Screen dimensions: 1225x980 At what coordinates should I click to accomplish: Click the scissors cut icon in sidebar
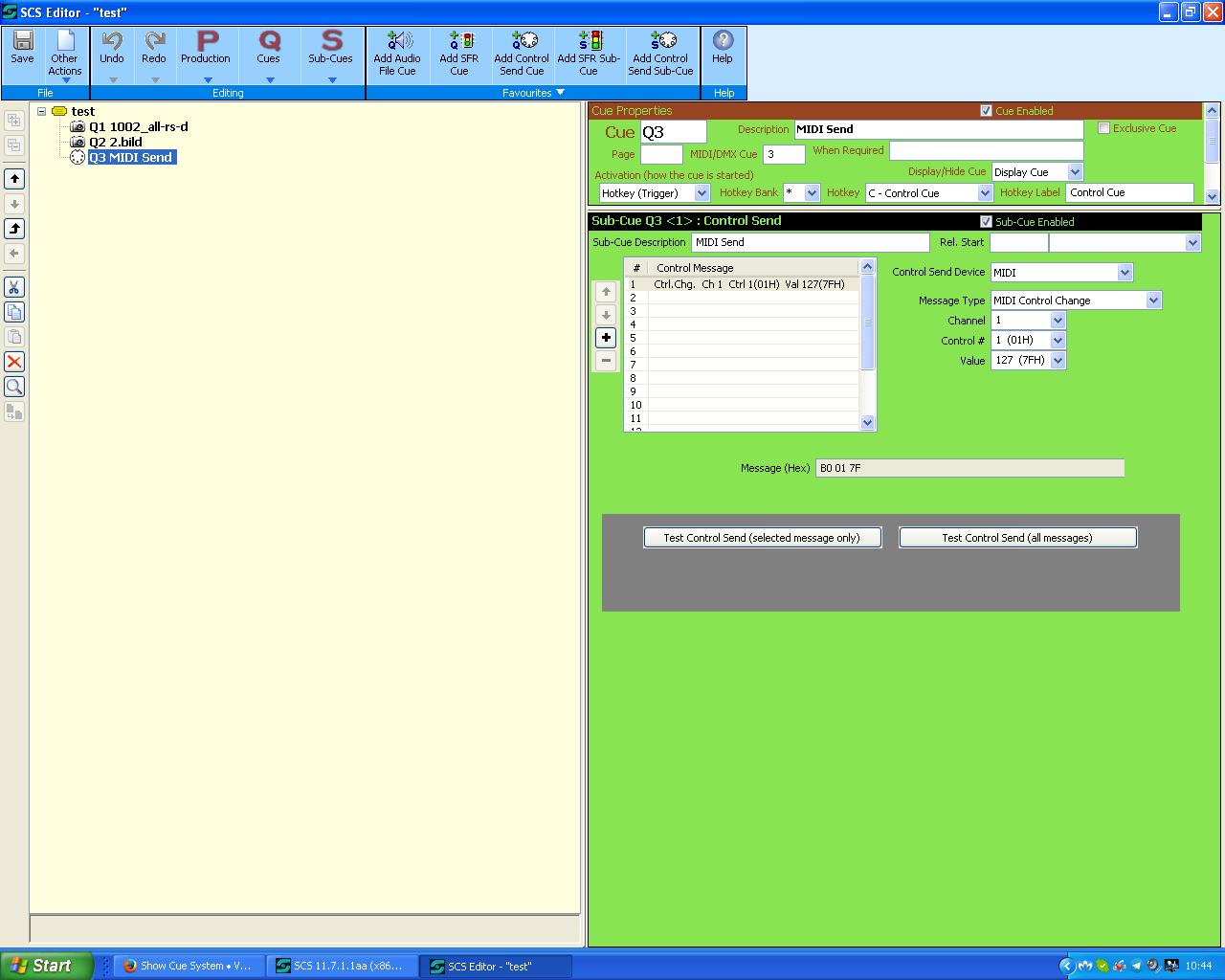(14, 287)
